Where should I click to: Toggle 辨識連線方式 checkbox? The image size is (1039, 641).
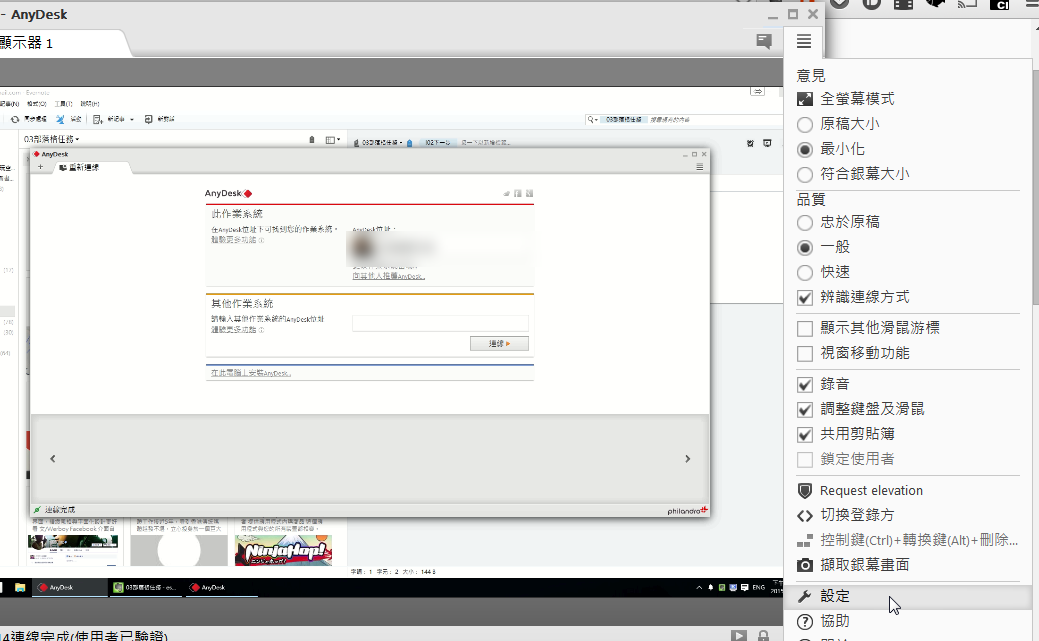point(804,298)
